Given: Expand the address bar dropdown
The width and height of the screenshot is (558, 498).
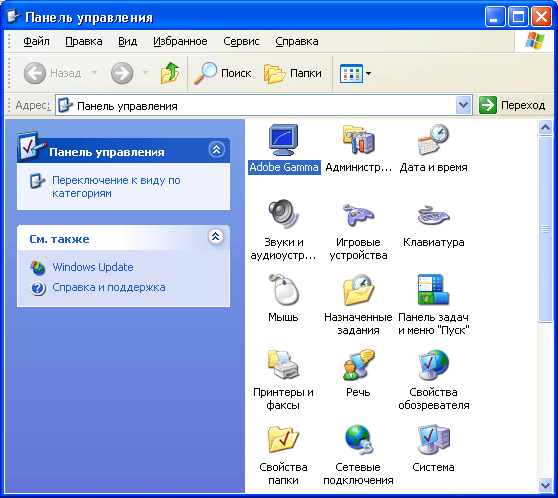Looking at the screenshot, I should coord(463,105).
